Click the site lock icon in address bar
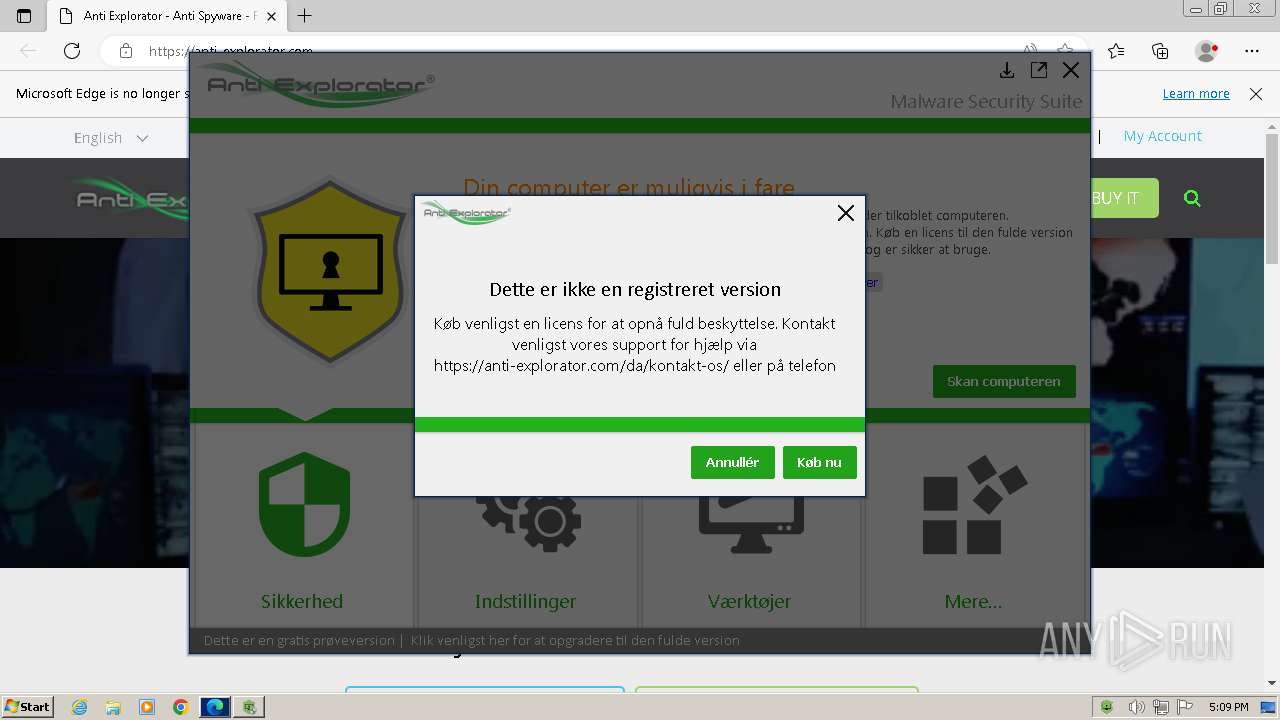 pyautogui.click(x=125, y=51)
